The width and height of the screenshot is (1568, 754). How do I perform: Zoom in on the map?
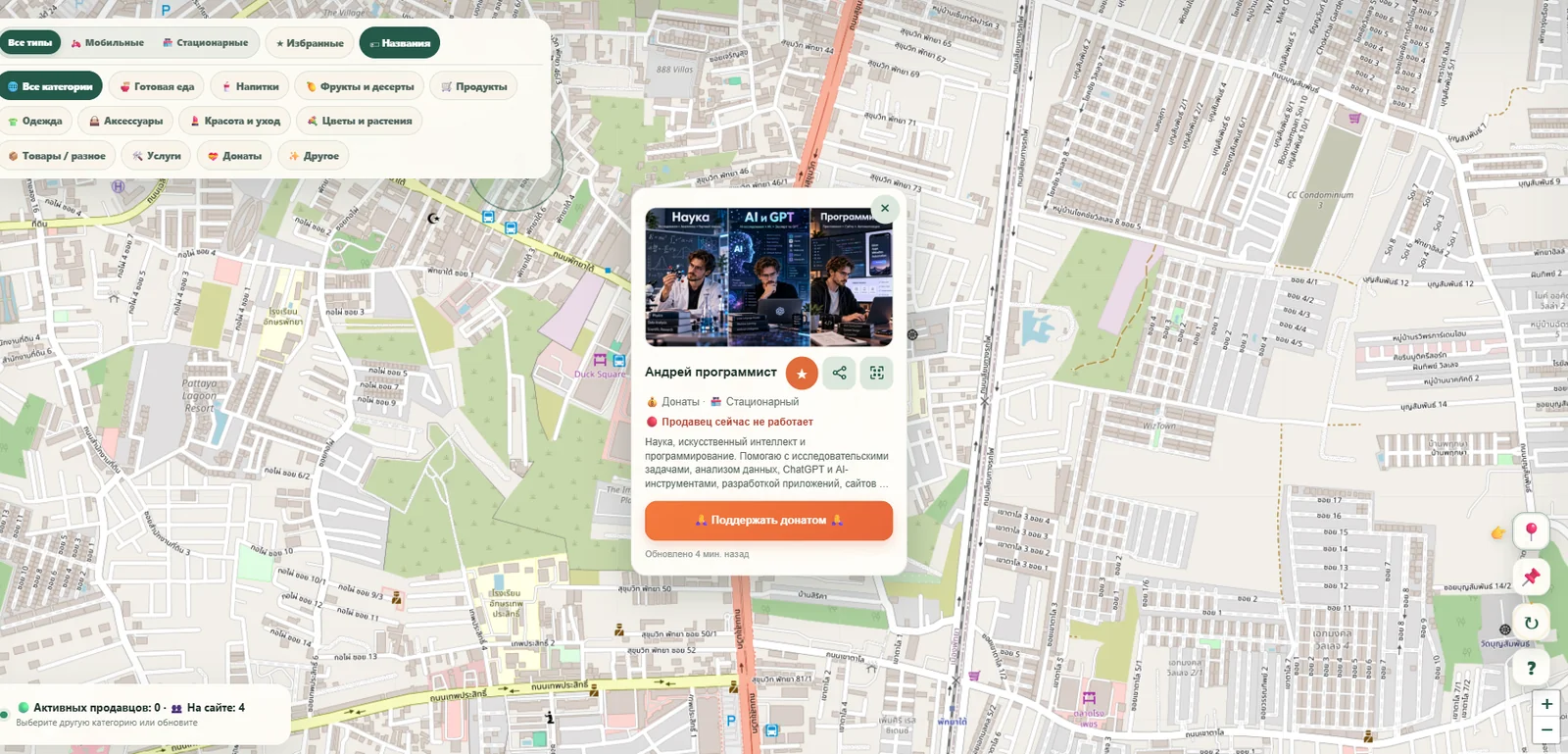[x=1546, y=704]
